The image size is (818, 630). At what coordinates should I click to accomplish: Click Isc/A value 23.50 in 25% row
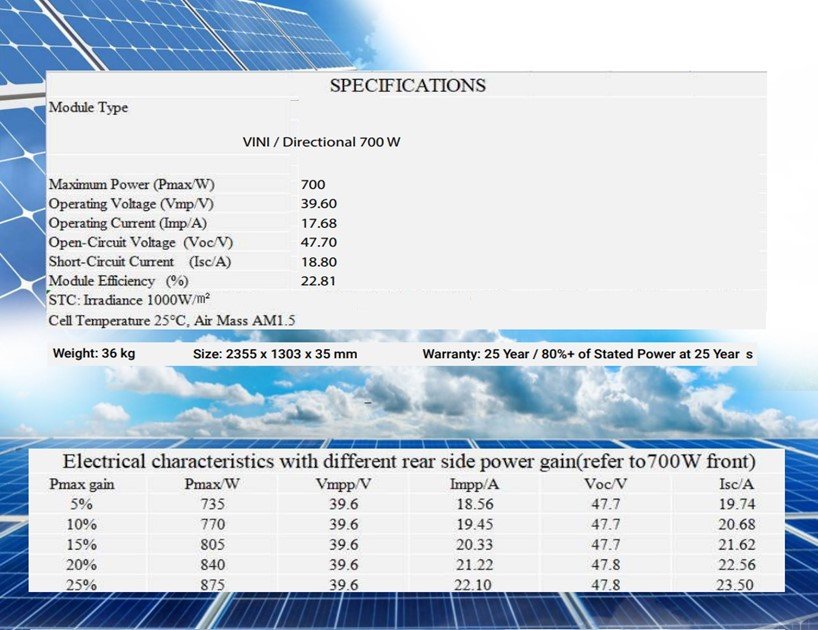(x=735, y=585)
